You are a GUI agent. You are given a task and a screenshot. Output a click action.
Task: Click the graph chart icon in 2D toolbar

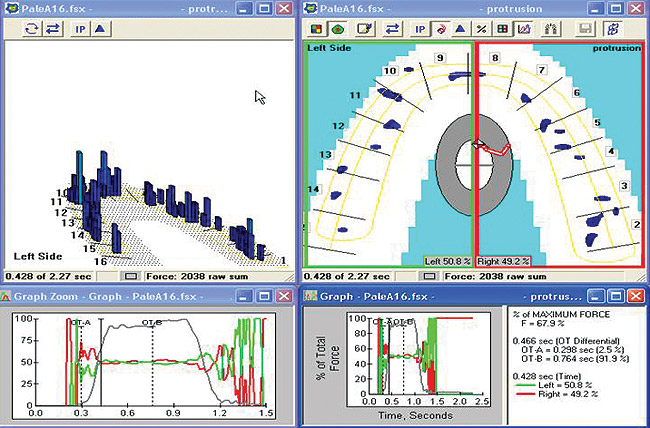(x=522, y=28)
